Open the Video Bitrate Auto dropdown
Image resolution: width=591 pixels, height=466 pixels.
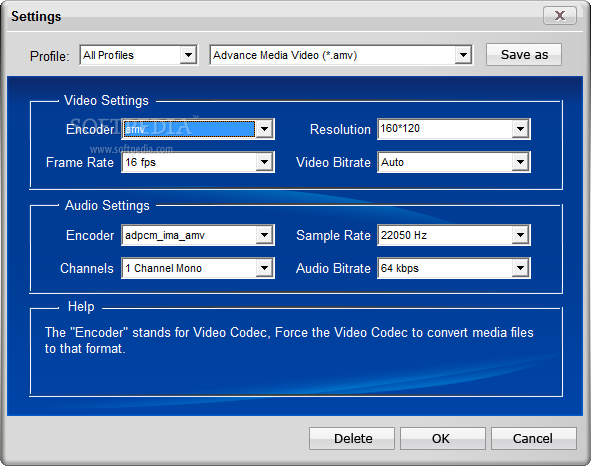[x=454, y=162]
